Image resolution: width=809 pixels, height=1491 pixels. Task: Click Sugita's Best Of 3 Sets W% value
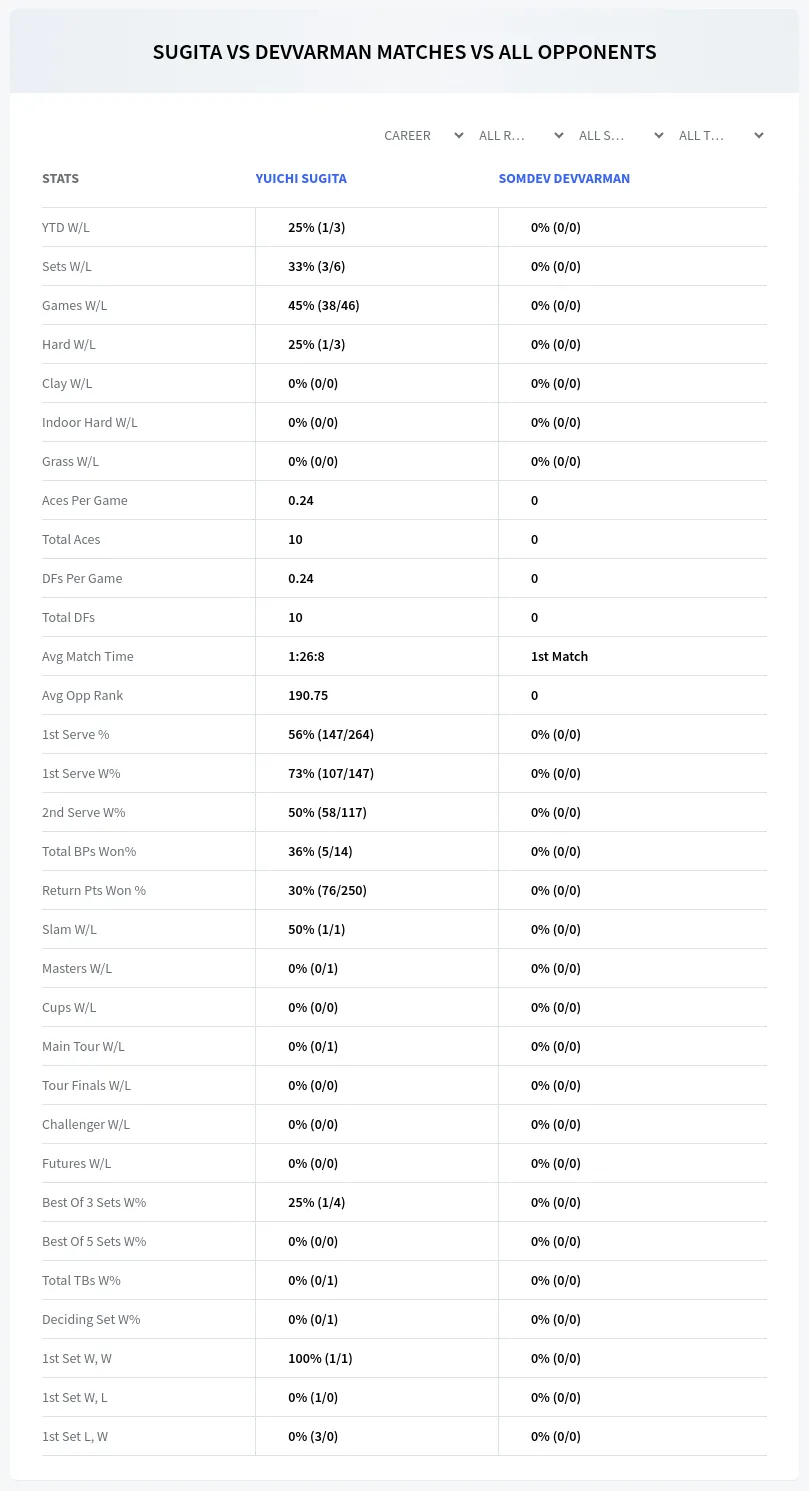point(317,1202)
